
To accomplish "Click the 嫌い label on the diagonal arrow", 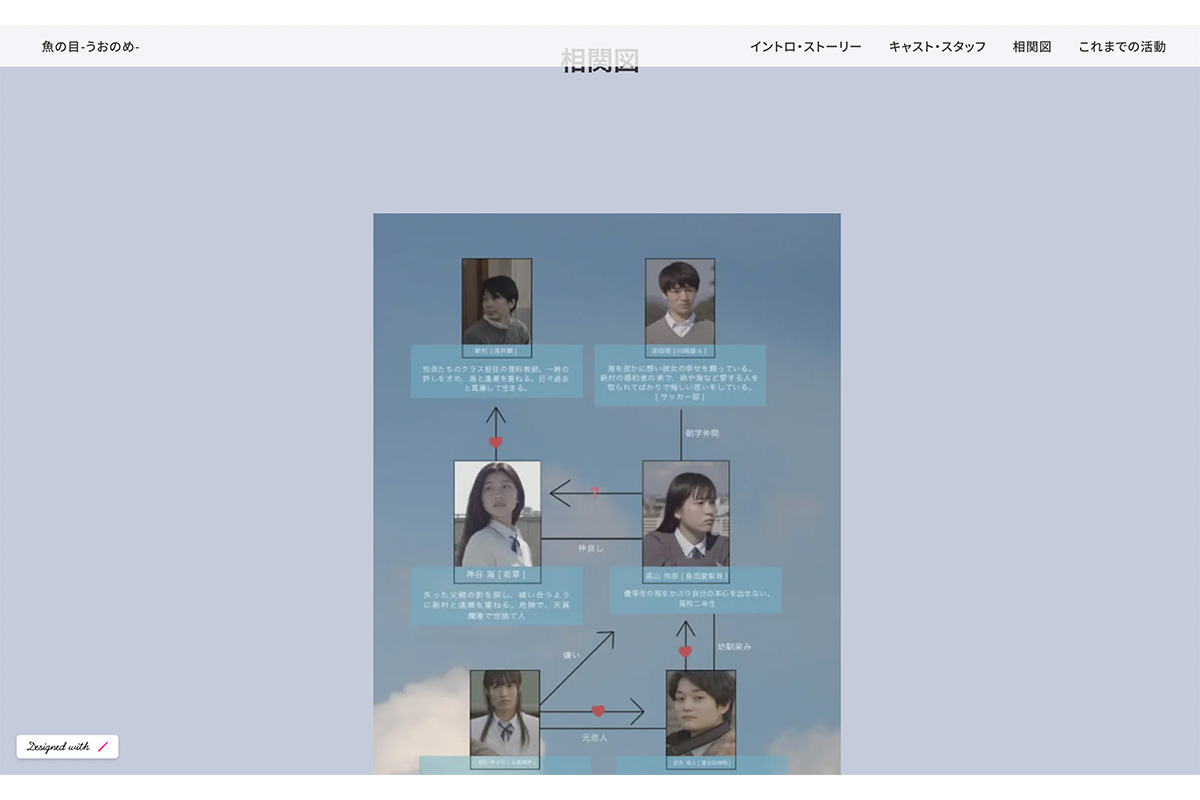I will [x=571, y=655].
